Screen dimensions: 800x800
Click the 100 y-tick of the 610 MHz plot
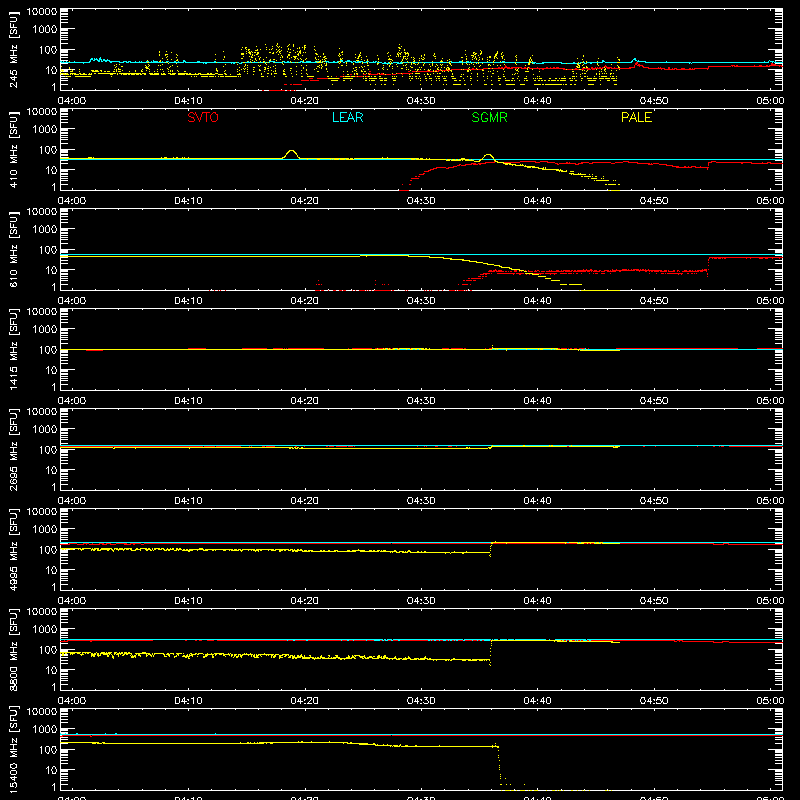pyautogui.click(x=48, y=250)
